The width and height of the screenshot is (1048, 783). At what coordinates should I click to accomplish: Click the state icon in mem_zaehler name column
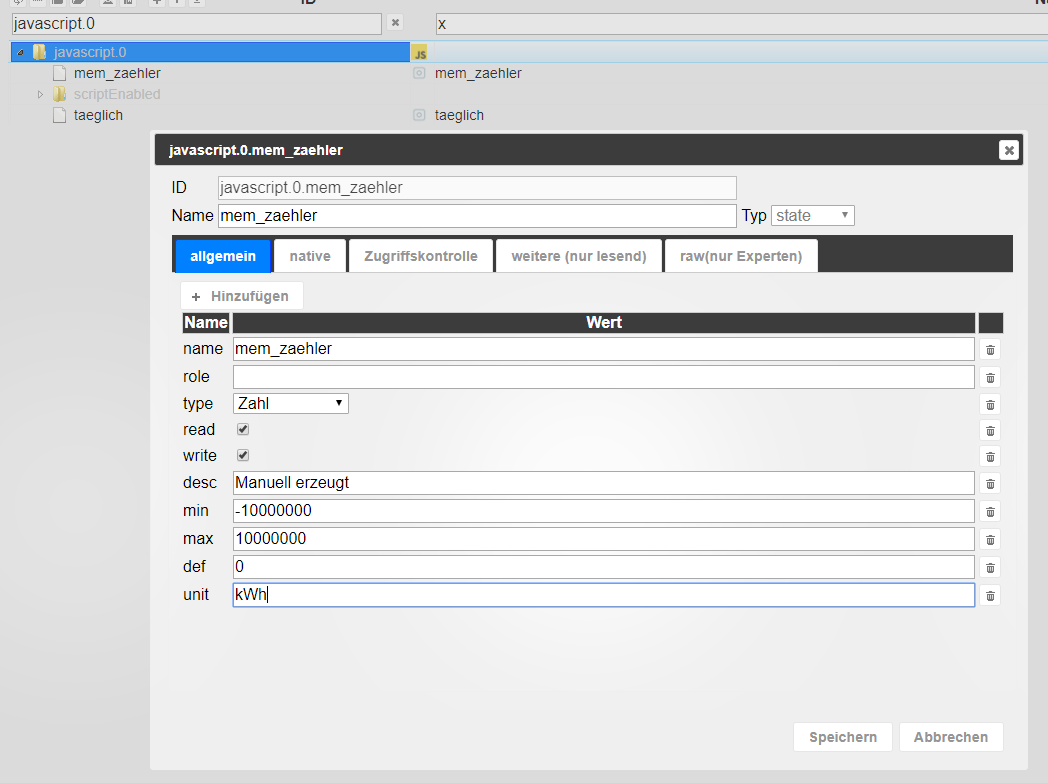[x=419, y=73]
